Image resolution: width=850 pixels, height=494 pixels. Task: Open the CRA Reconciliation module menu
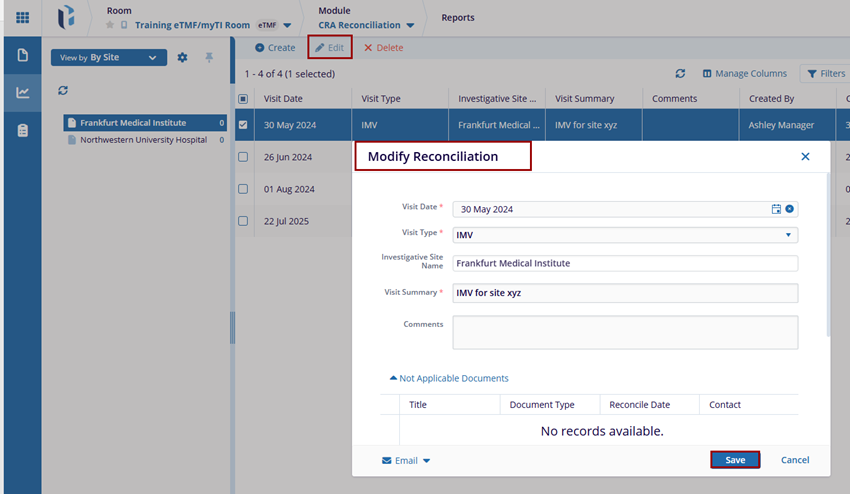(372, 25)
